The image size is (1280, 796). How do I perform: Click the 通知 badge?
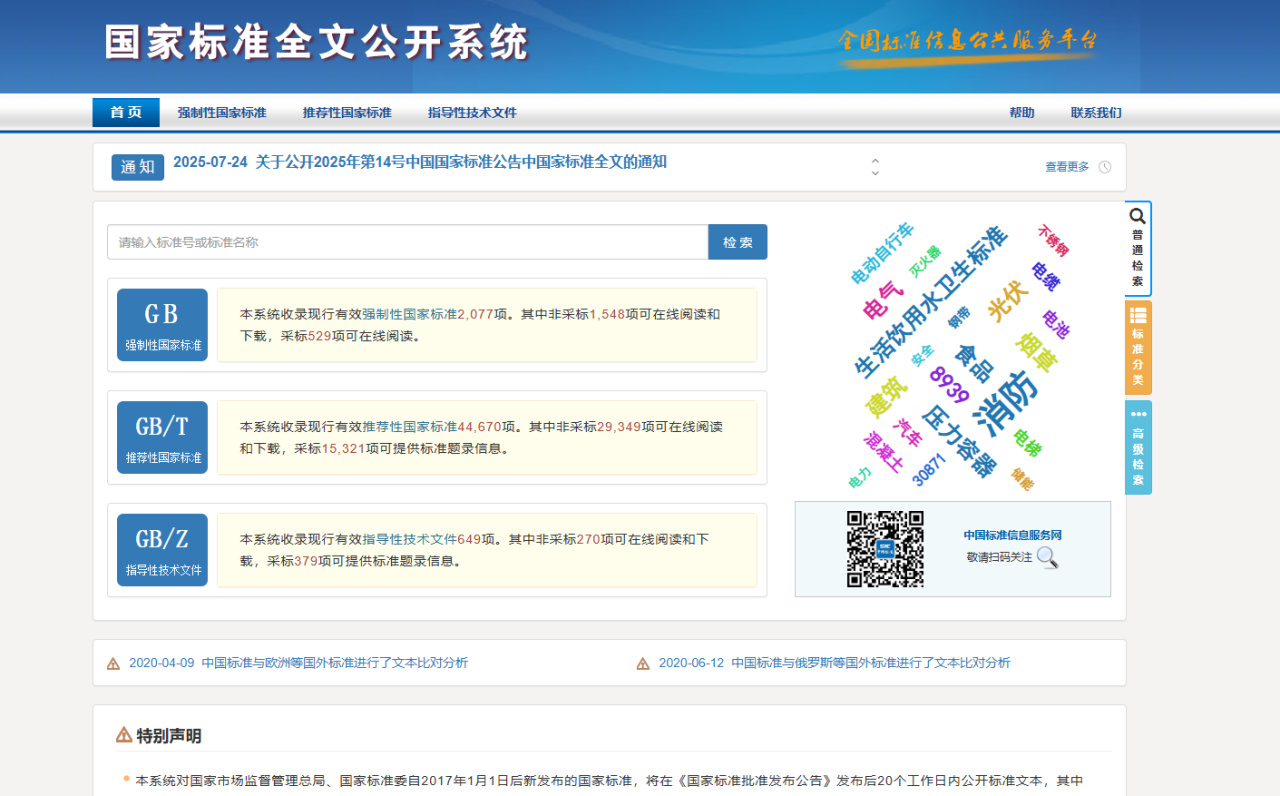(138, 167)
